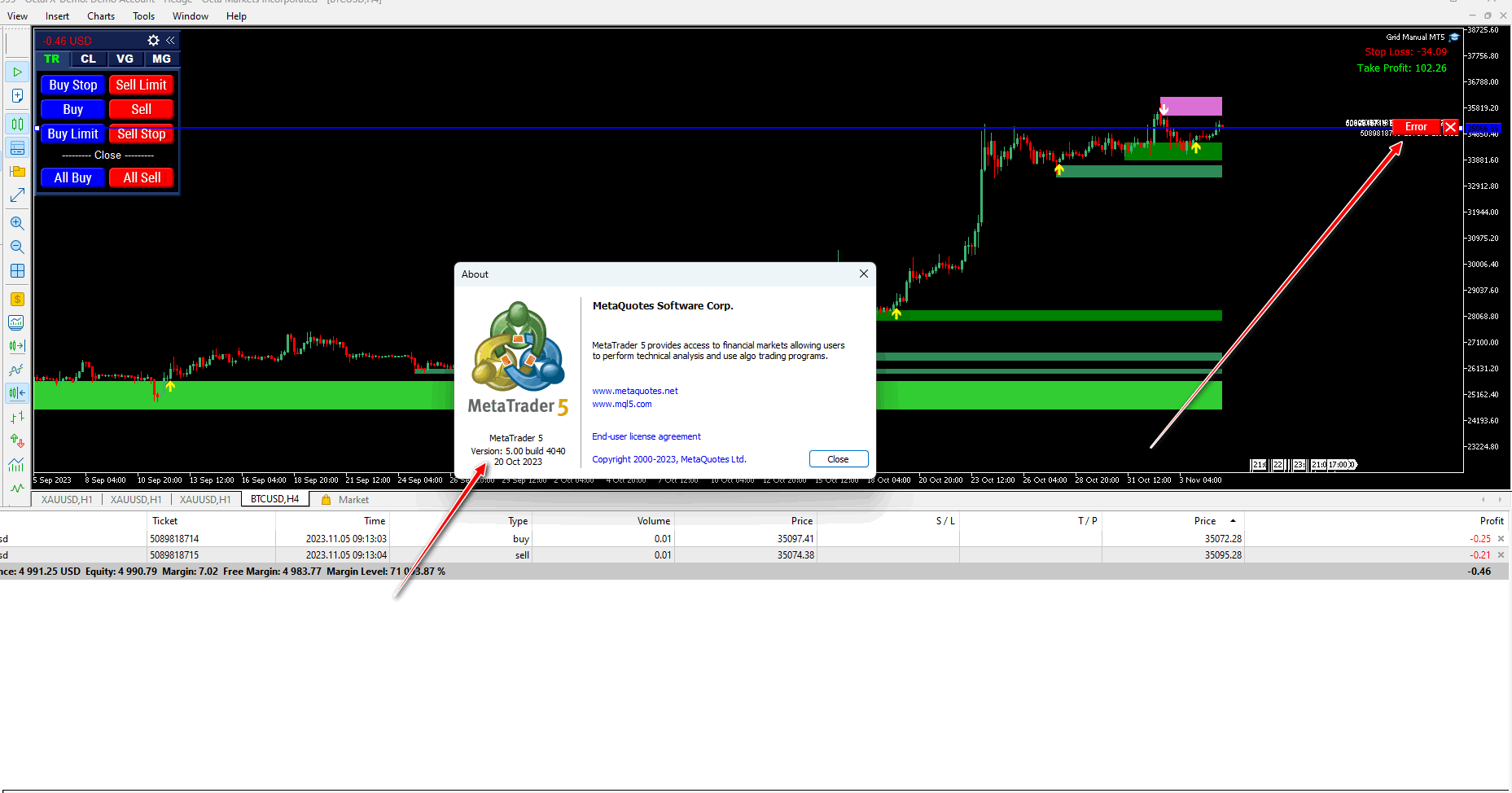Place a Buy Stop order

coord(73,85)
